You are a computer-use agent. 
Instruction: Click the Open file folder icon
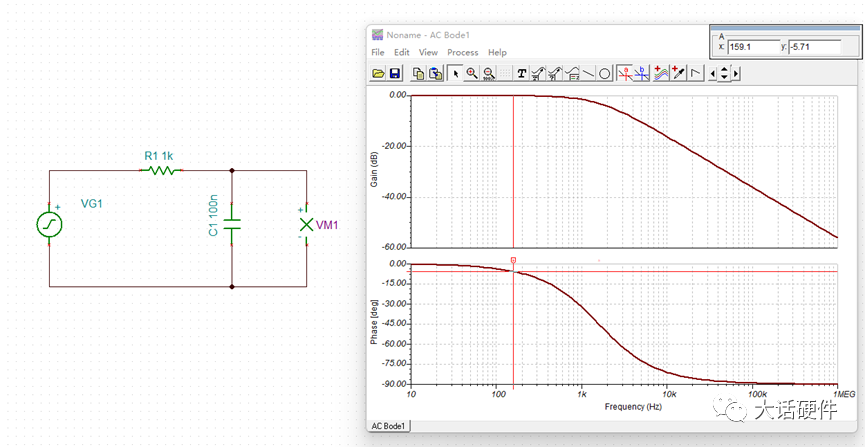pyautogui.click(x=378, y=73)
